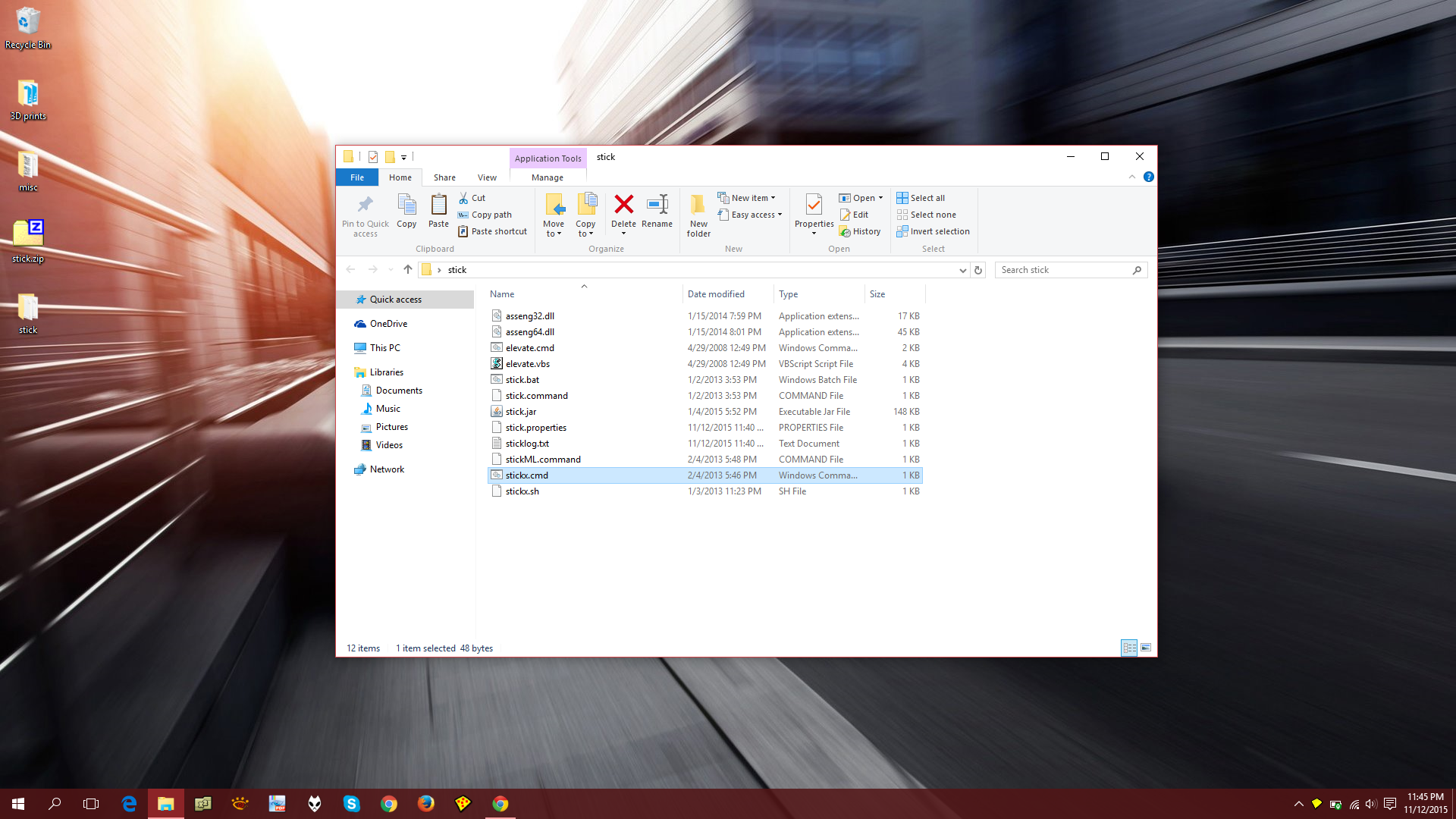Switch to large icons view in status bar
The image size is (1456, 819).
pos(1146,648)
